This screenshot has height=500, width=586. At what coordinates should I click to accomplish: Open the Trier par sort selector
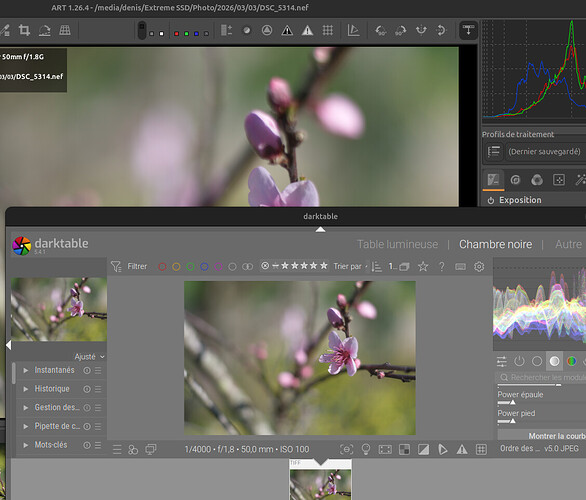click(x=350, y=266)
